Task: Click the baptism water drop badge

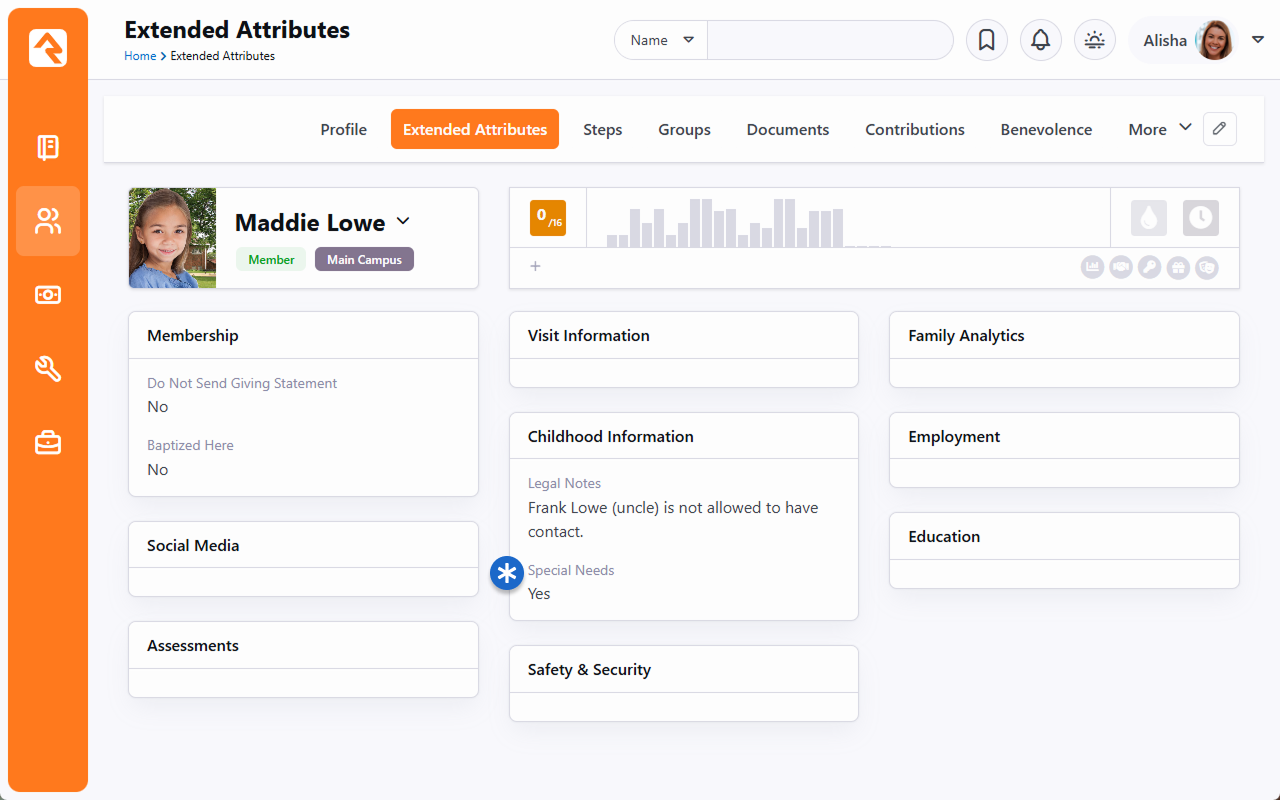Action: point(1148,218)
